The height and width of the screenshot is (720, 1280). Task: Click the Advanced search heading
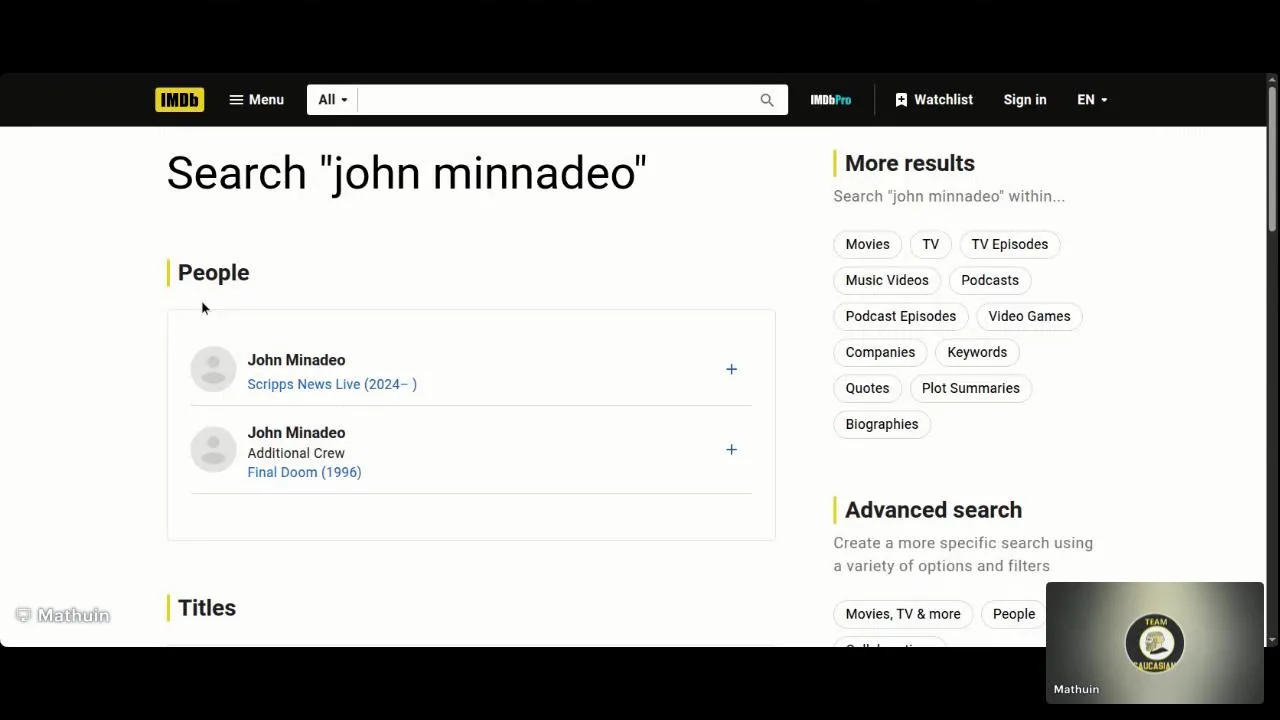coord(933,510)
